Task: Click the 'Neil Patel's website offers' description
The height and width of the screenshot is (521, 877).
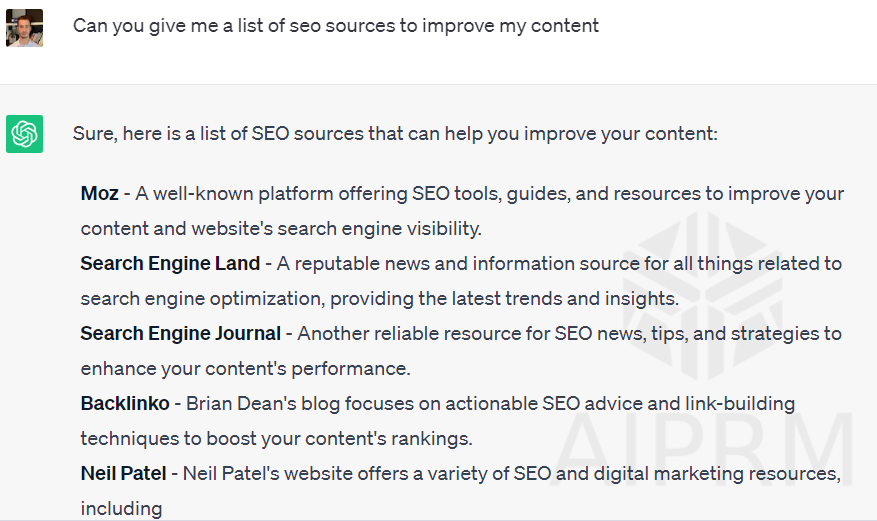Action: click(512, 473)
